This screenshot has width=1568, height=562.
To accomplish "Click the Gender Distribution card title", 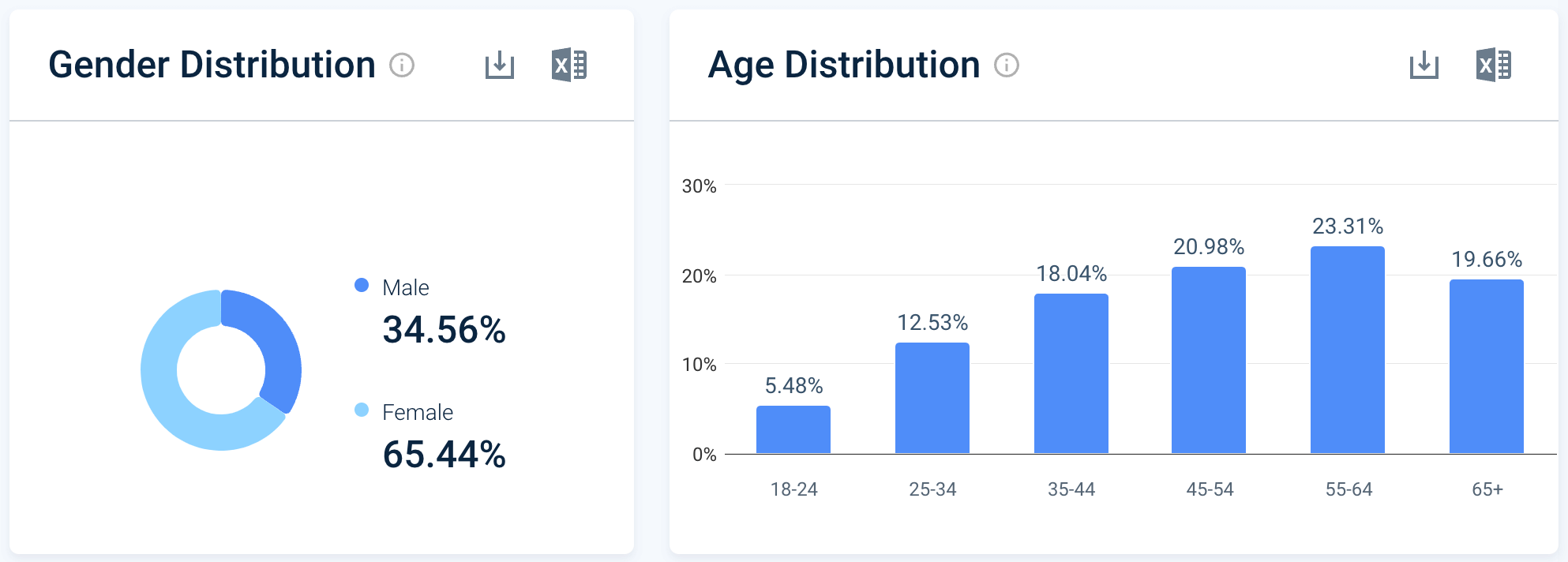I will click(x=212, y=65).
